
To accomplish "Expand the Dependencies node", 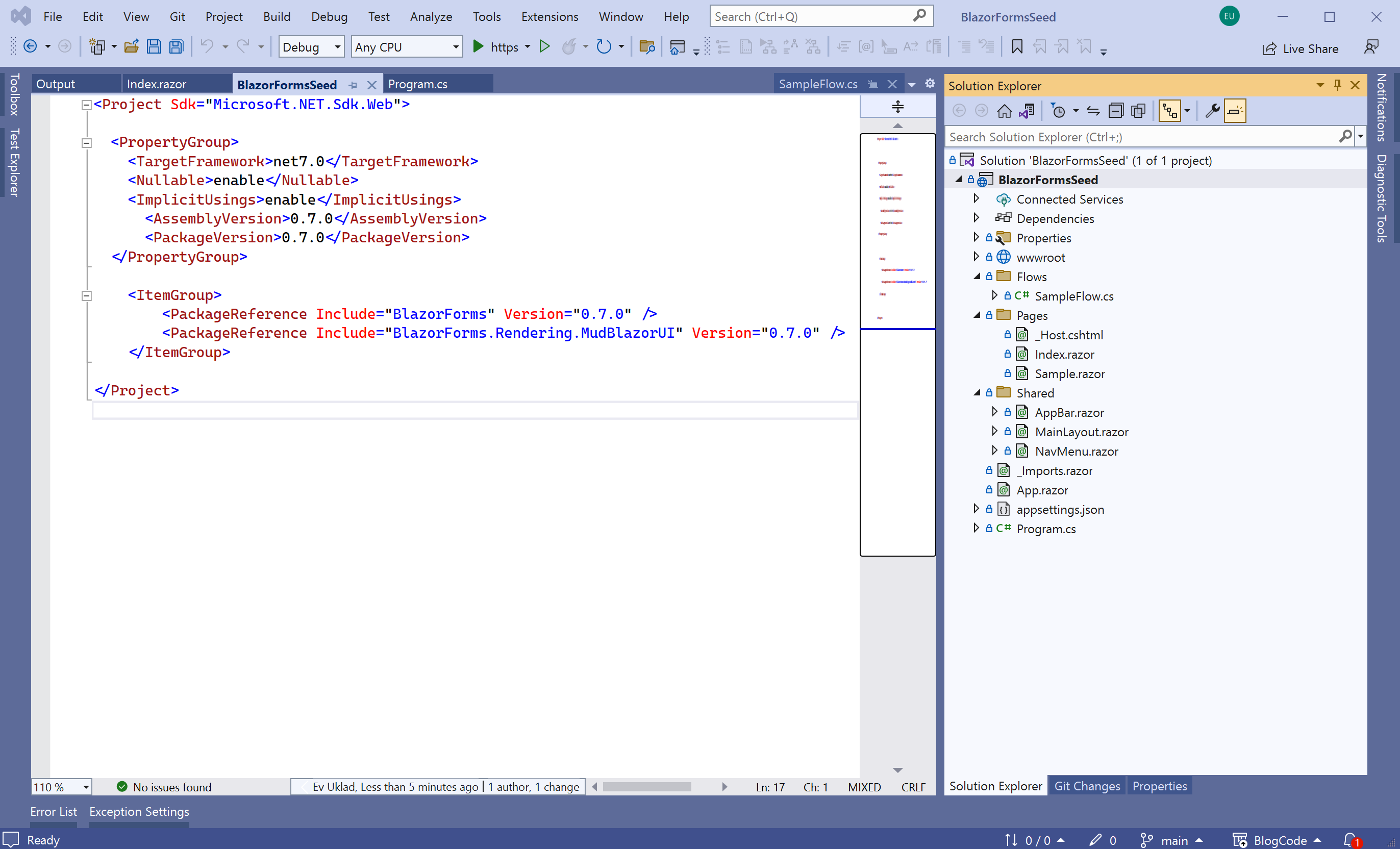I will (x=976, y=218).
